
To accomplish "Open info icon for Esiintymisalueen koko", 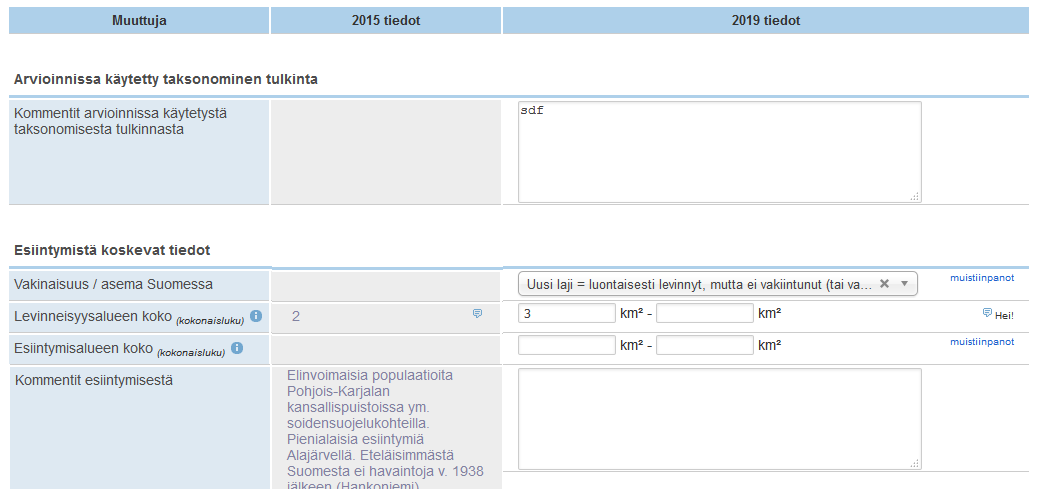I will pos(237,348).
